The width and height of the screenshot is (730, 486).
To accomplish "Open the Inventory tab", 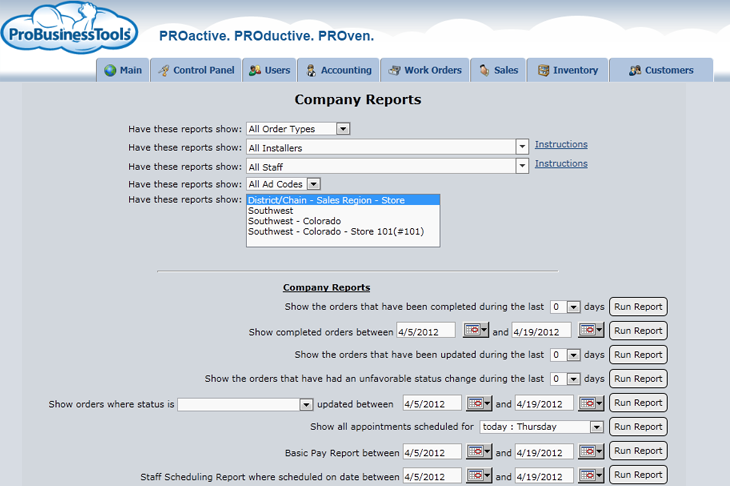I will (568, 70).
